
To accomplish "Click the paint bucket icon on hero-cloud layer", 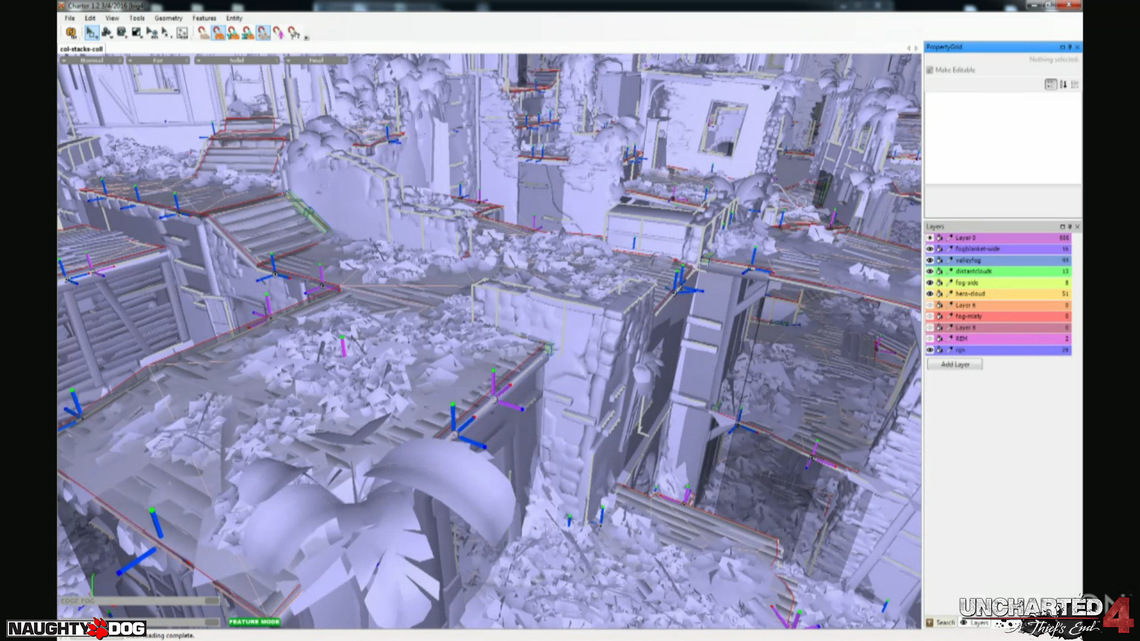I will [x=939, y=294].
